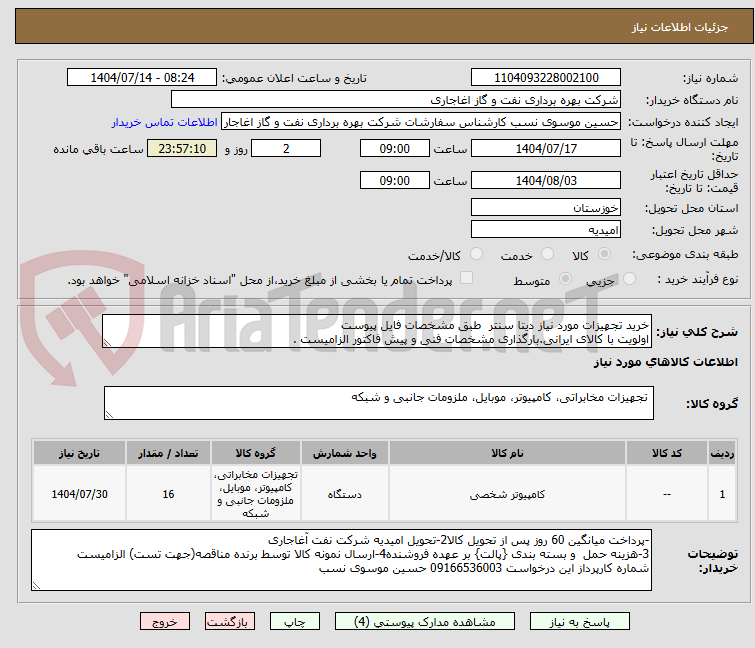Click the دستگاه unit cell
The height and width of the screenshot is (648, 755).
pyautogui.click(x=345, y=494)
